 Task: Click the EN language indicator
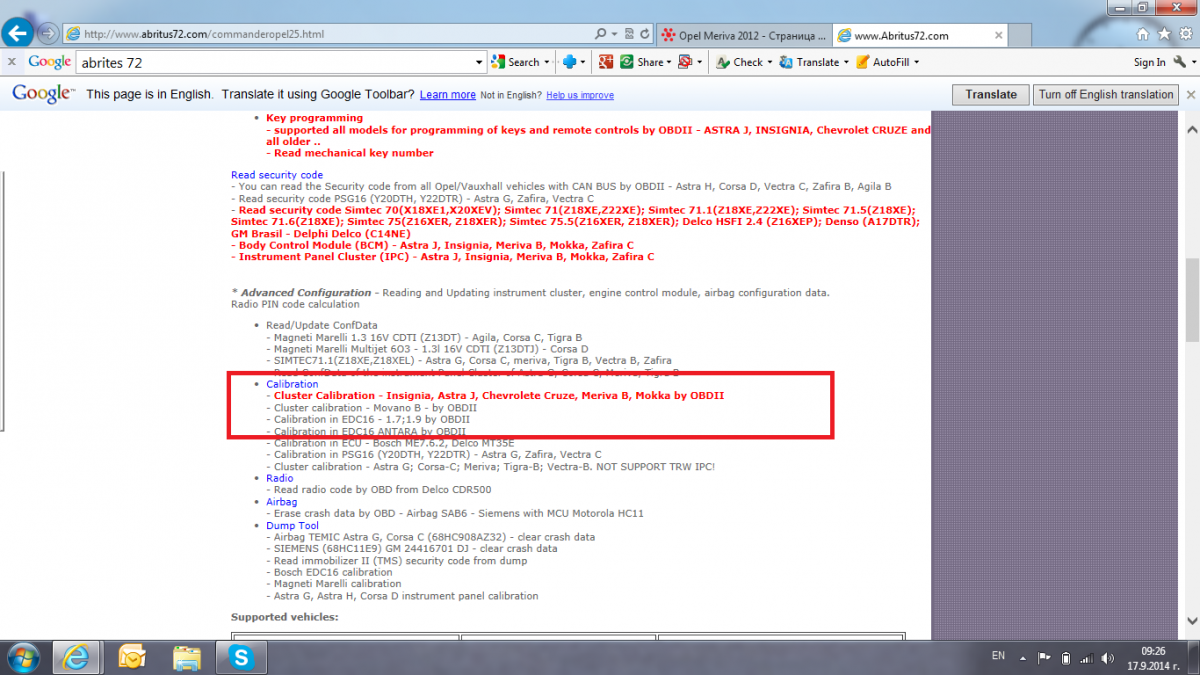(x=998, y=656)
